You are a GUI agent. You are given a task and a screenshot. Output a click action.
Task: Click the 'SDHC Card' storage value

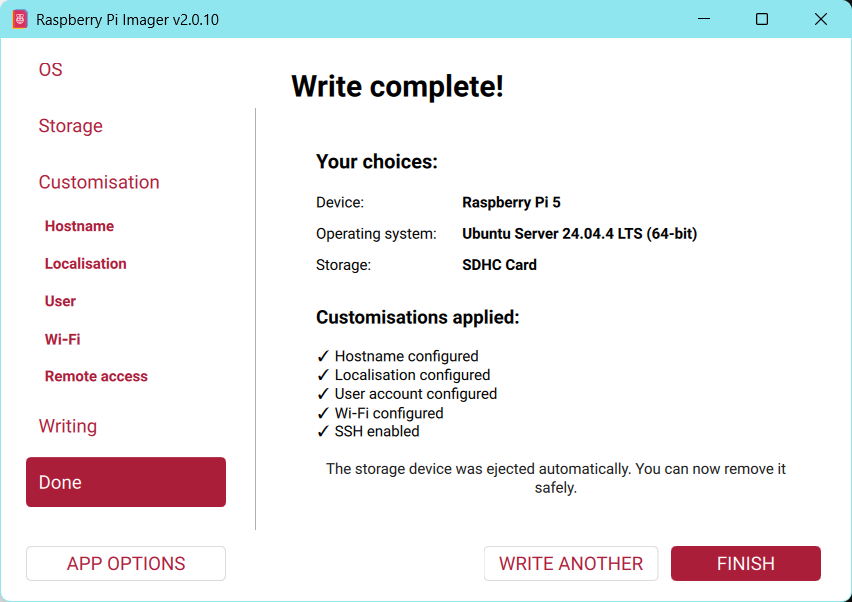(x=499, y=265)
